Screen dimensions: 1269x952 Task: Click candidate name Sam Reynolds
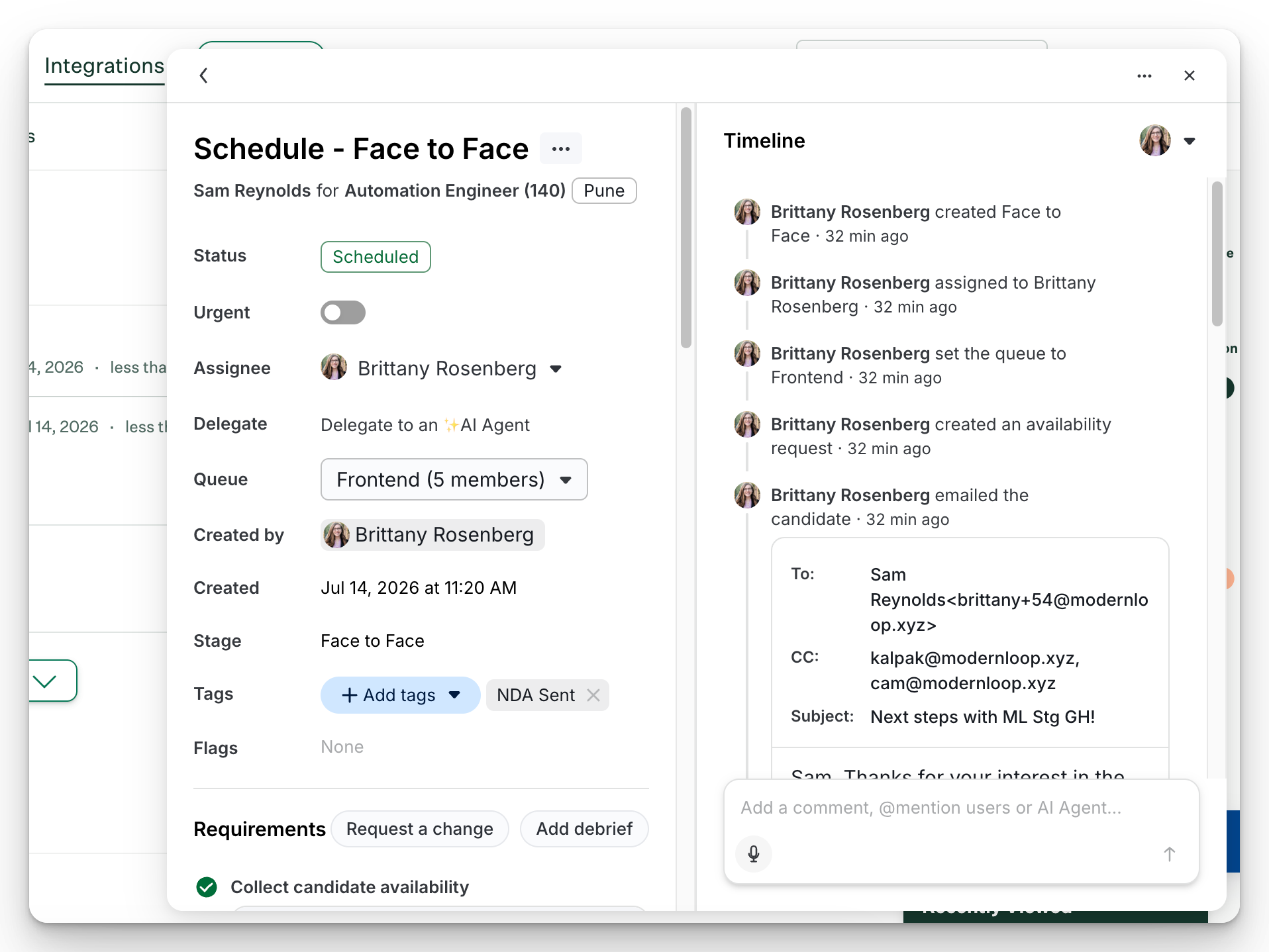(252, 191)
